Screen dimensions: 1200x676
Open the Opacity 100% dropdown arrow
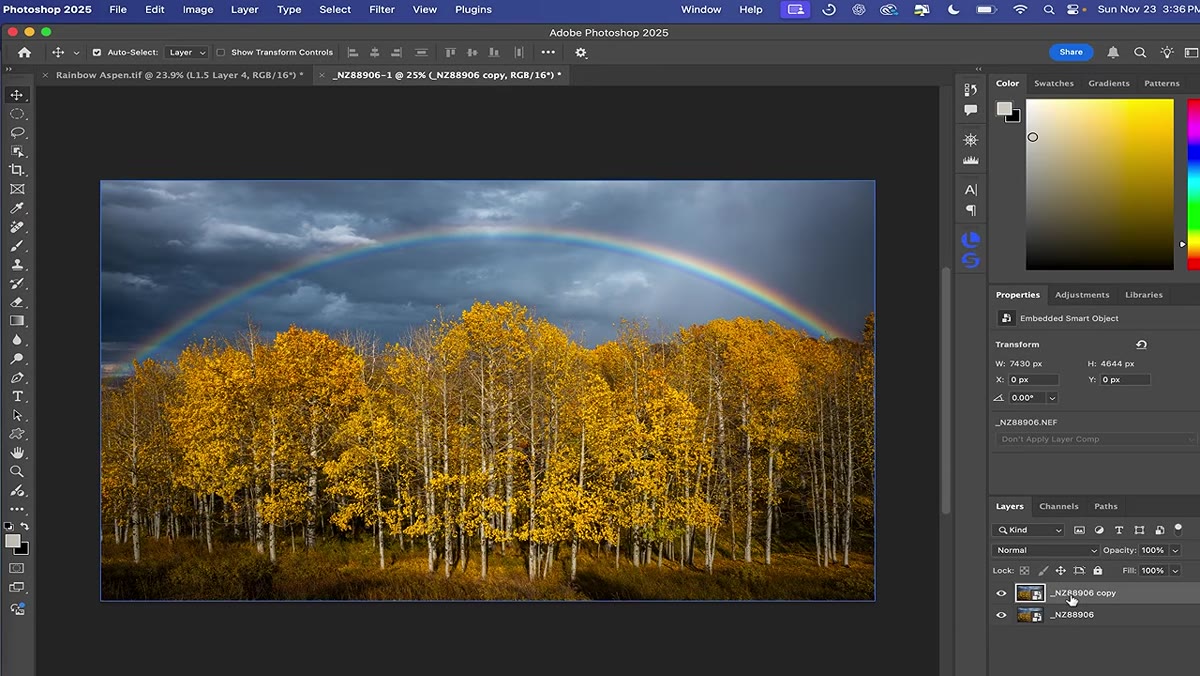tap(1175, 550)
